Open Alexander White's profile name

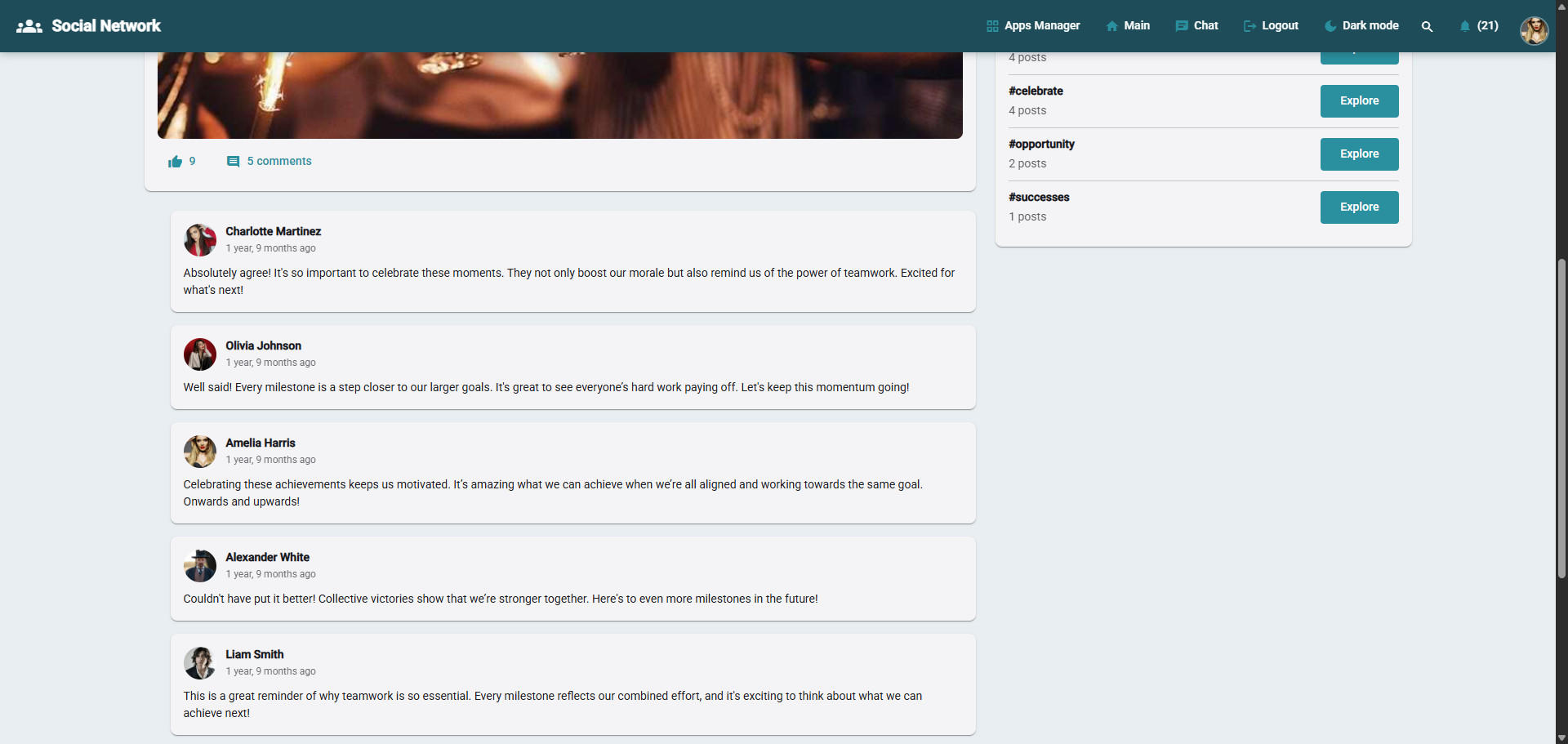click(267, 558)
